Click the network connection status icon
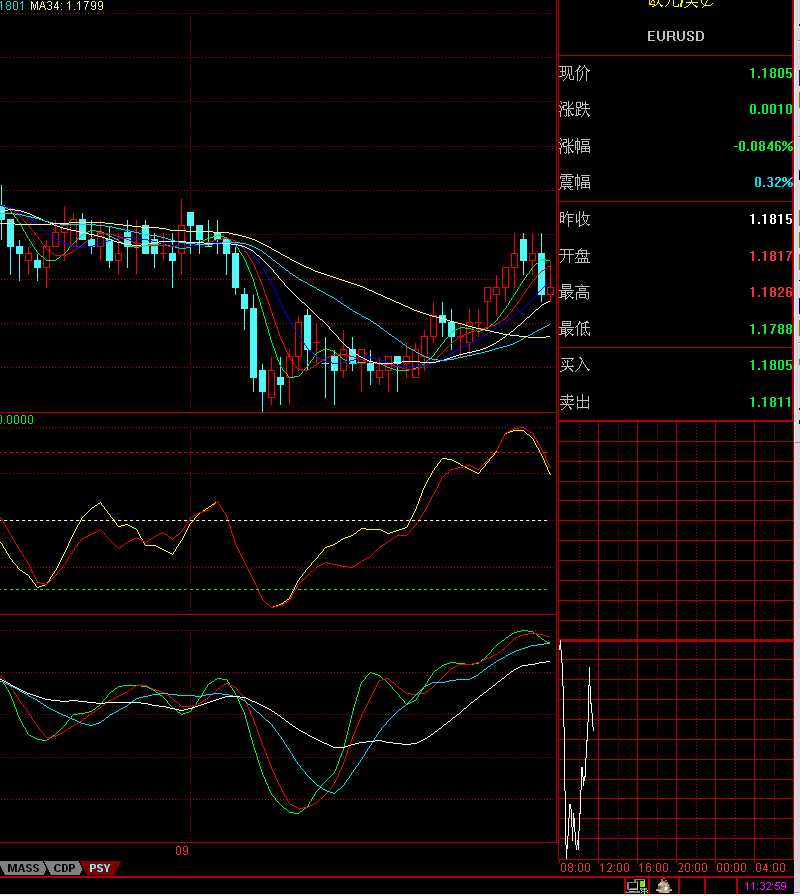Image resolution: width=800 pixels, height=896 pixels. click(635, 886)
